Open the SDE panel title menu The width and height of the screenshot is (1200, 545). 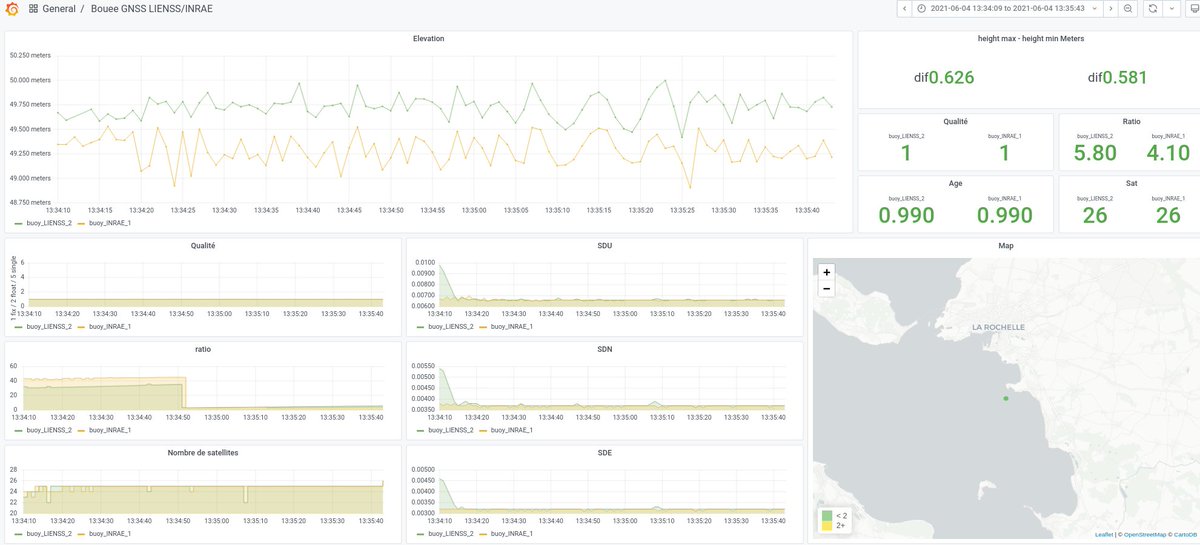pos(604,453)
